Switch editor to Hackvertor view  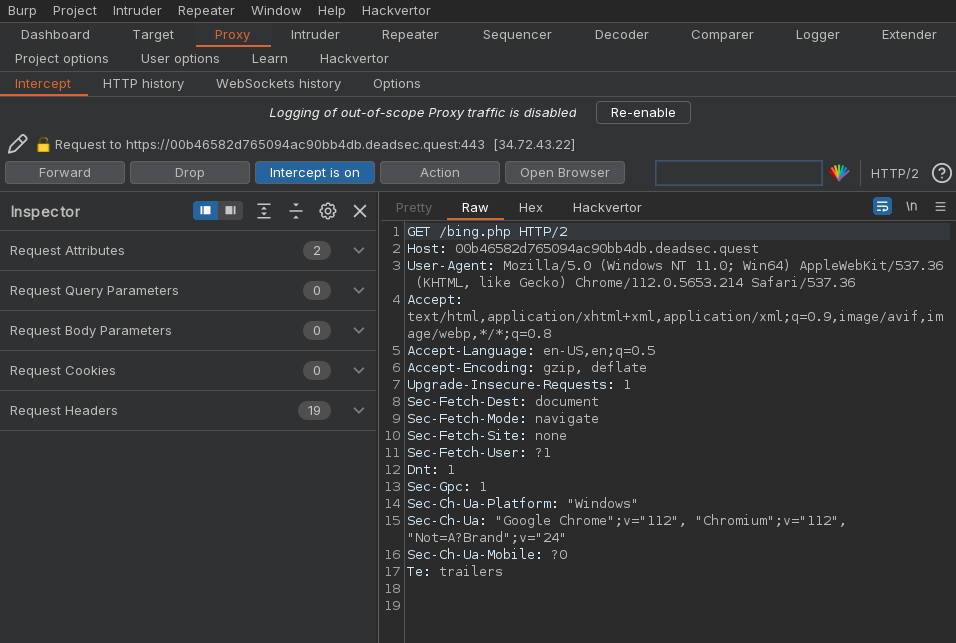607,208
